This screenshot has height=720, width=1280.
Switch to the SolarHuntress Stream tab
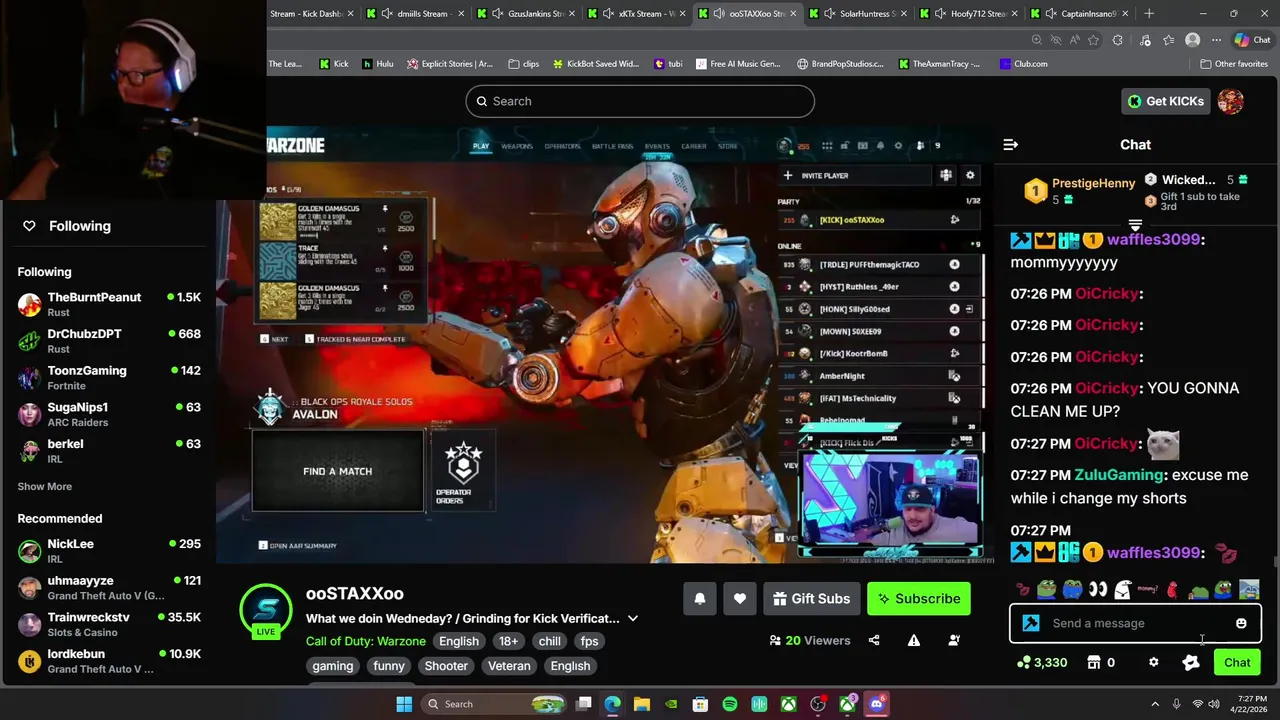[x=858, y=14]
